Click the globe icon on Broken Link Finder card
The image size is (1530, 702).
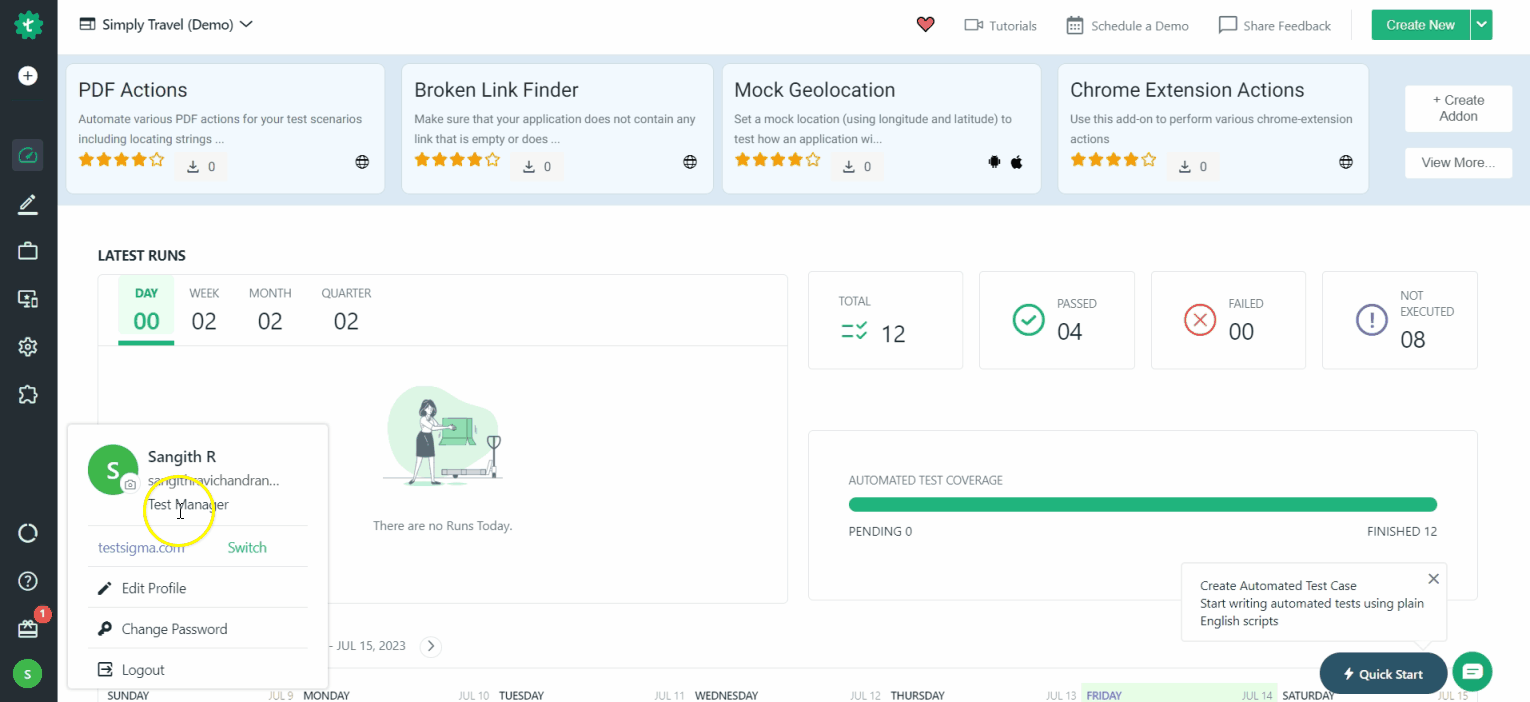pos(690,162)
